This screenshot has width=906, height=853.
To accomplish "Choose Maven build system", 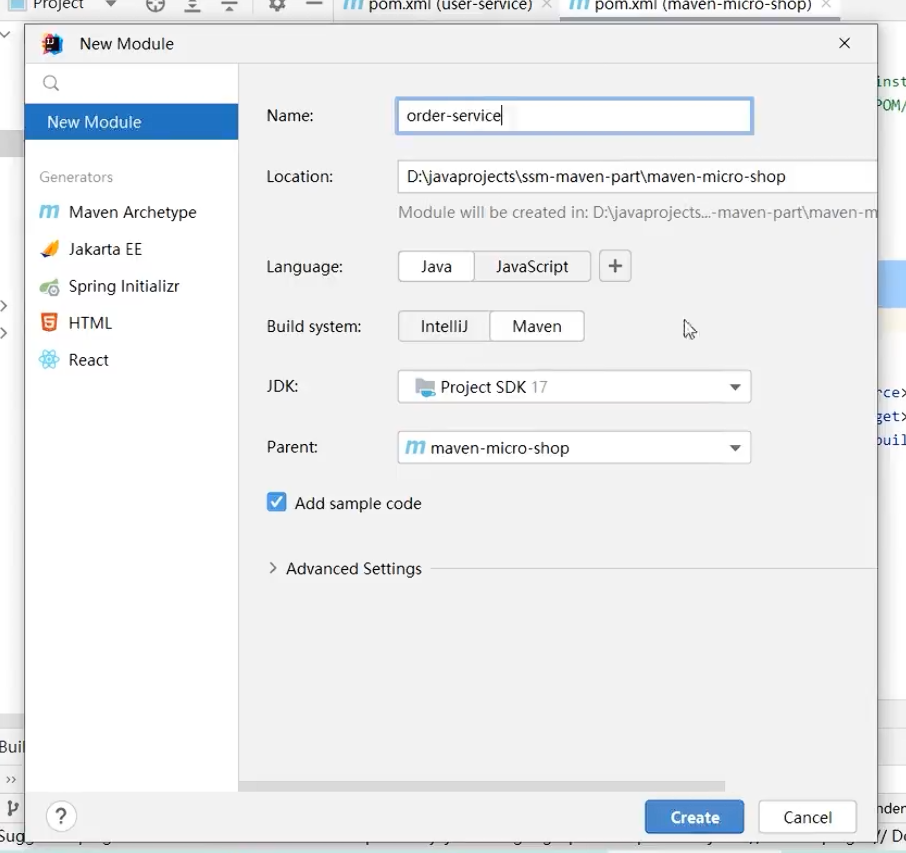I will (537, 327).
